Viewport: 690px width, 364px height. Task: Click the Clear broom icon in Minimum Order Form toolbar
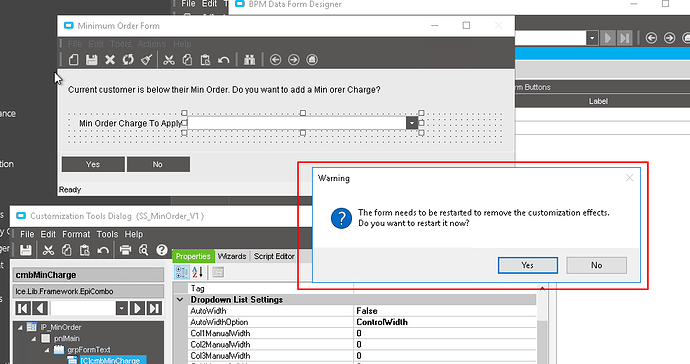click(147, 59)
